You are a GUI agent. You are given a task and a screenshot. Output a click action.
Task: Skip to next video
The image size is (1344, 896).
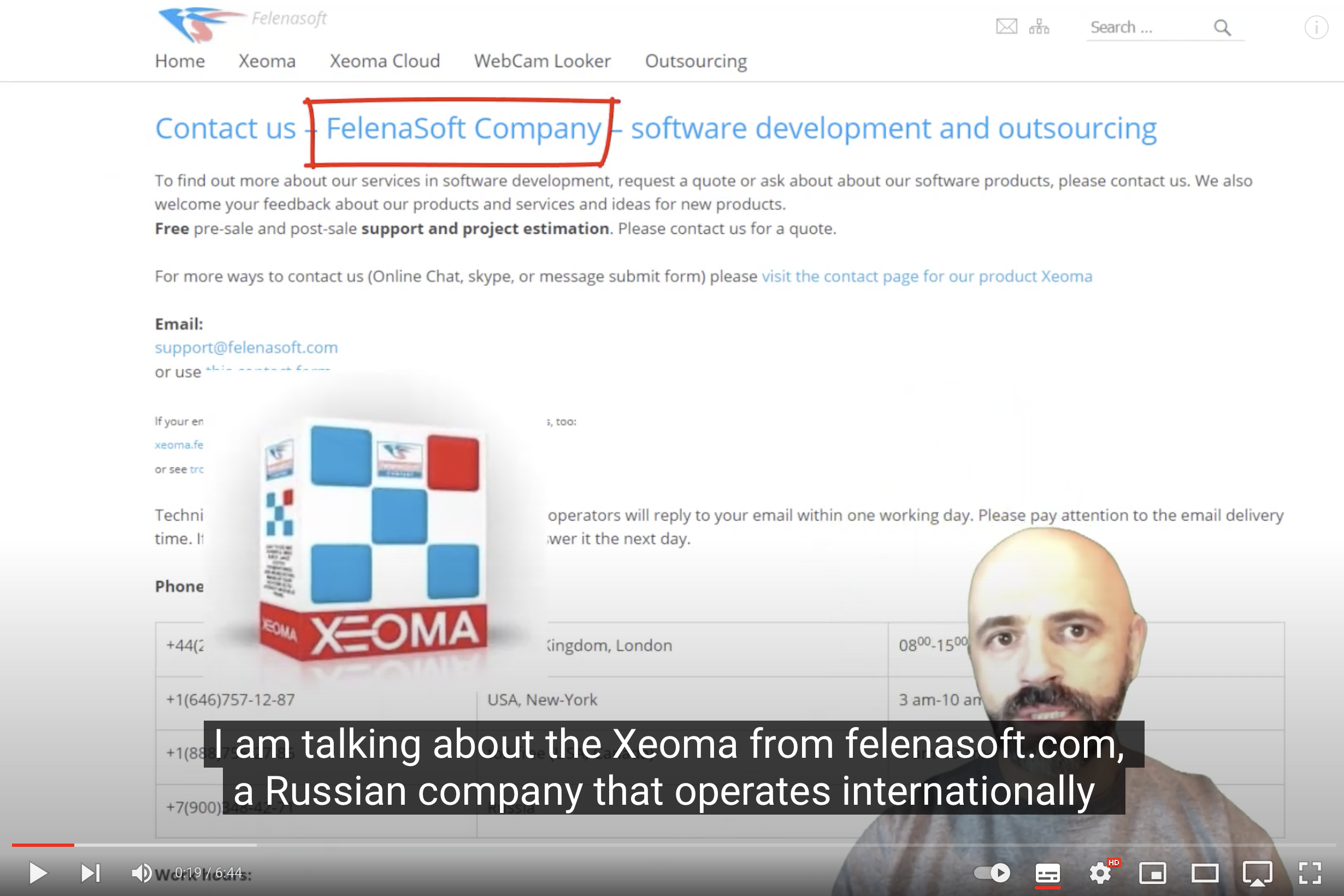90,873
